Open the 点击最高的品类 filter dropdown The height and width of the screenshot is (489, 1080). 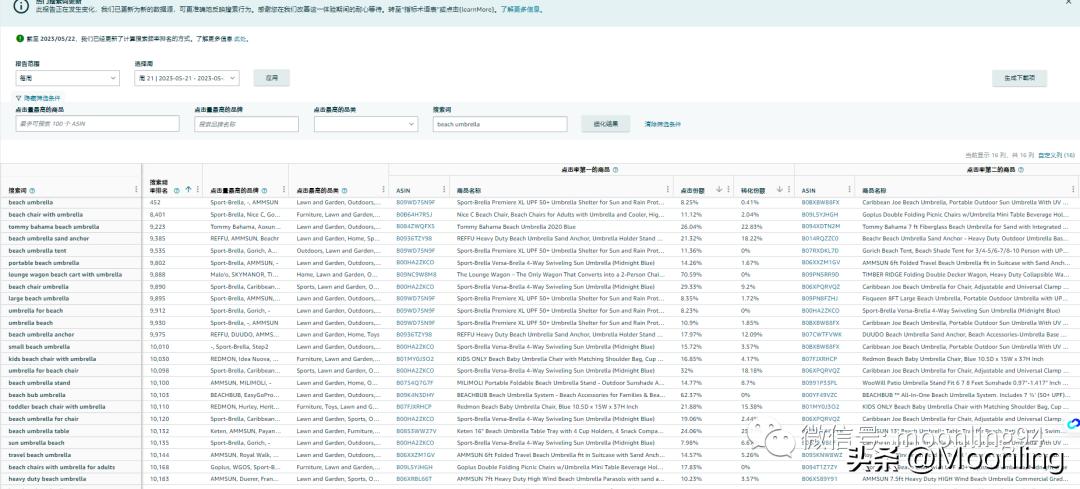coord(366,124)
